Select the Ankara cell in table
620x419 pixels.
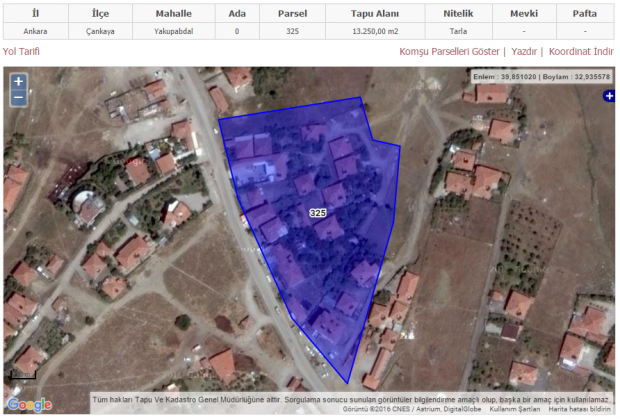click(x=36, y=31)
